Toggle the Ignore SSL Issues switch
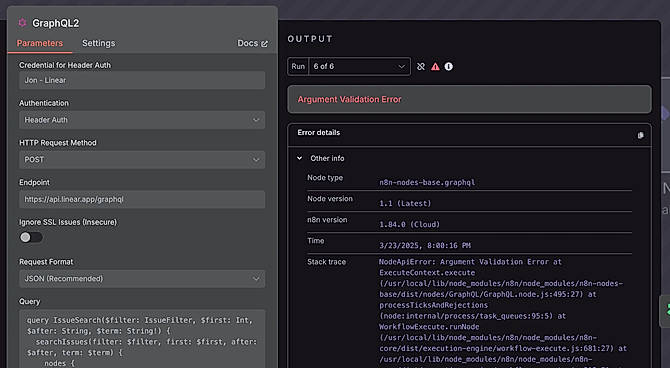The width and height of the screenshot is (670, 368). (x=31, y=237)
